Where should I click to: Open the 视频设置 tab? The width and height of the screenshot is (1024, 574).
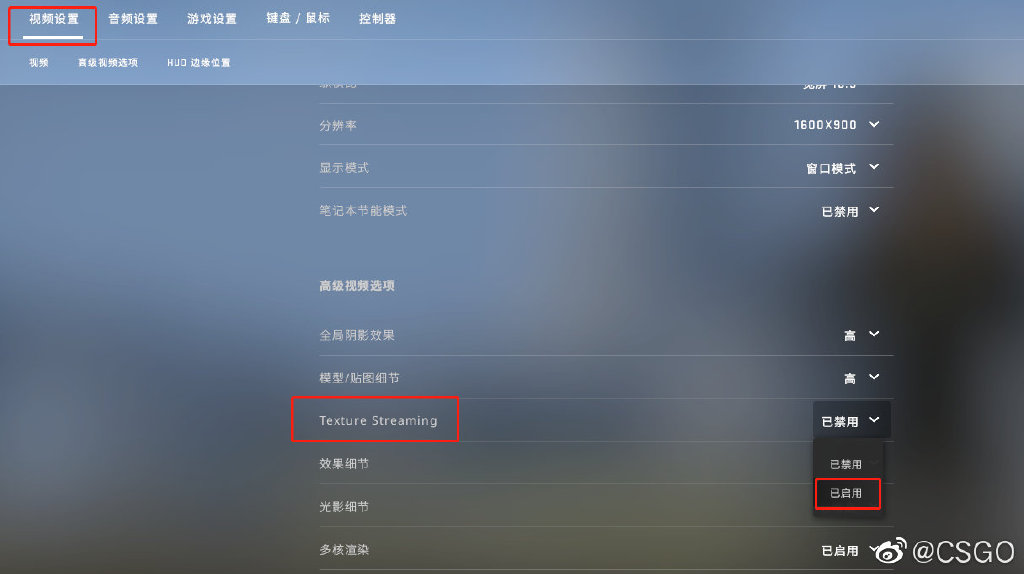click(x=54, y=19)
